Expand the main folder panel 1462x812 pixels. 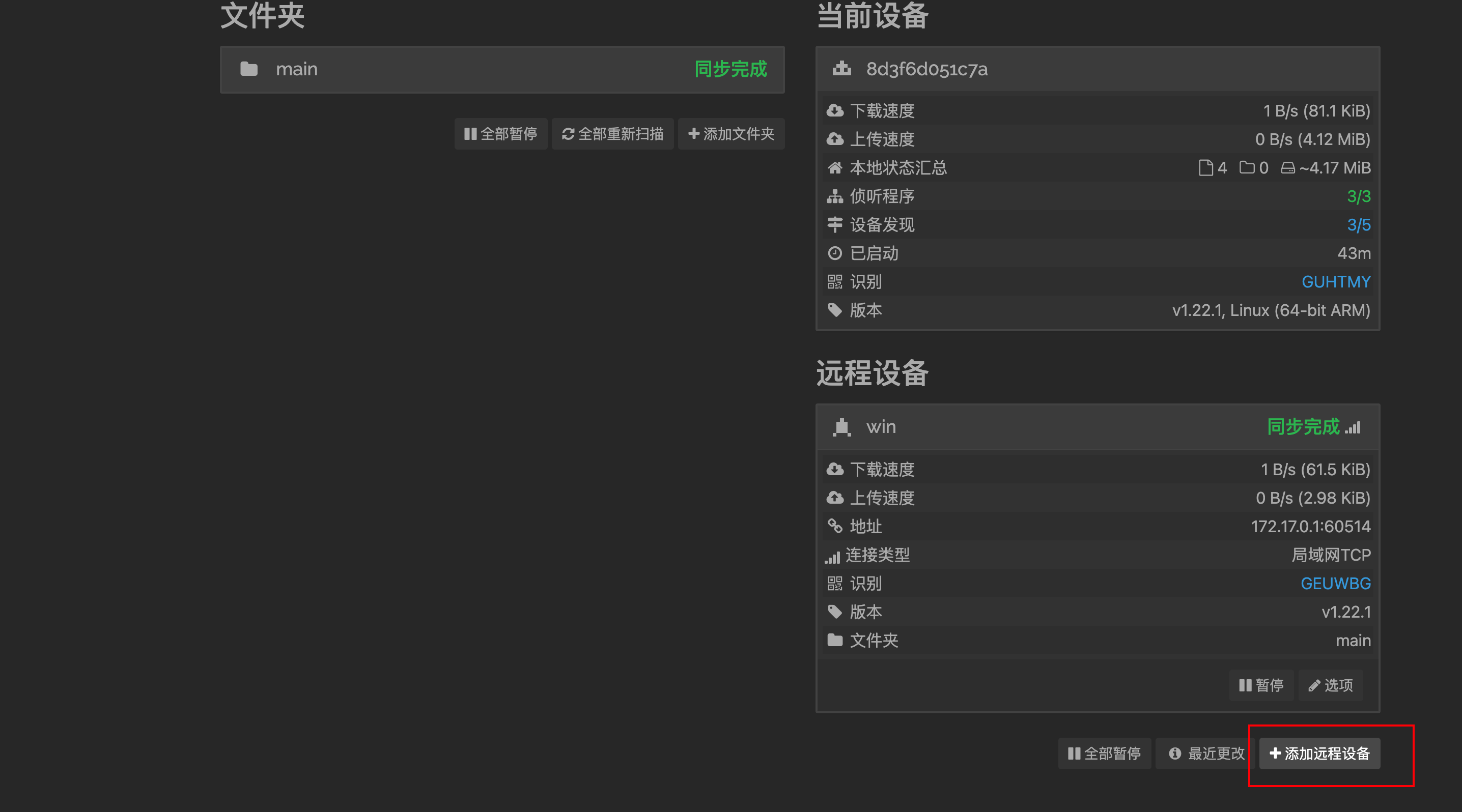(502, 69)
